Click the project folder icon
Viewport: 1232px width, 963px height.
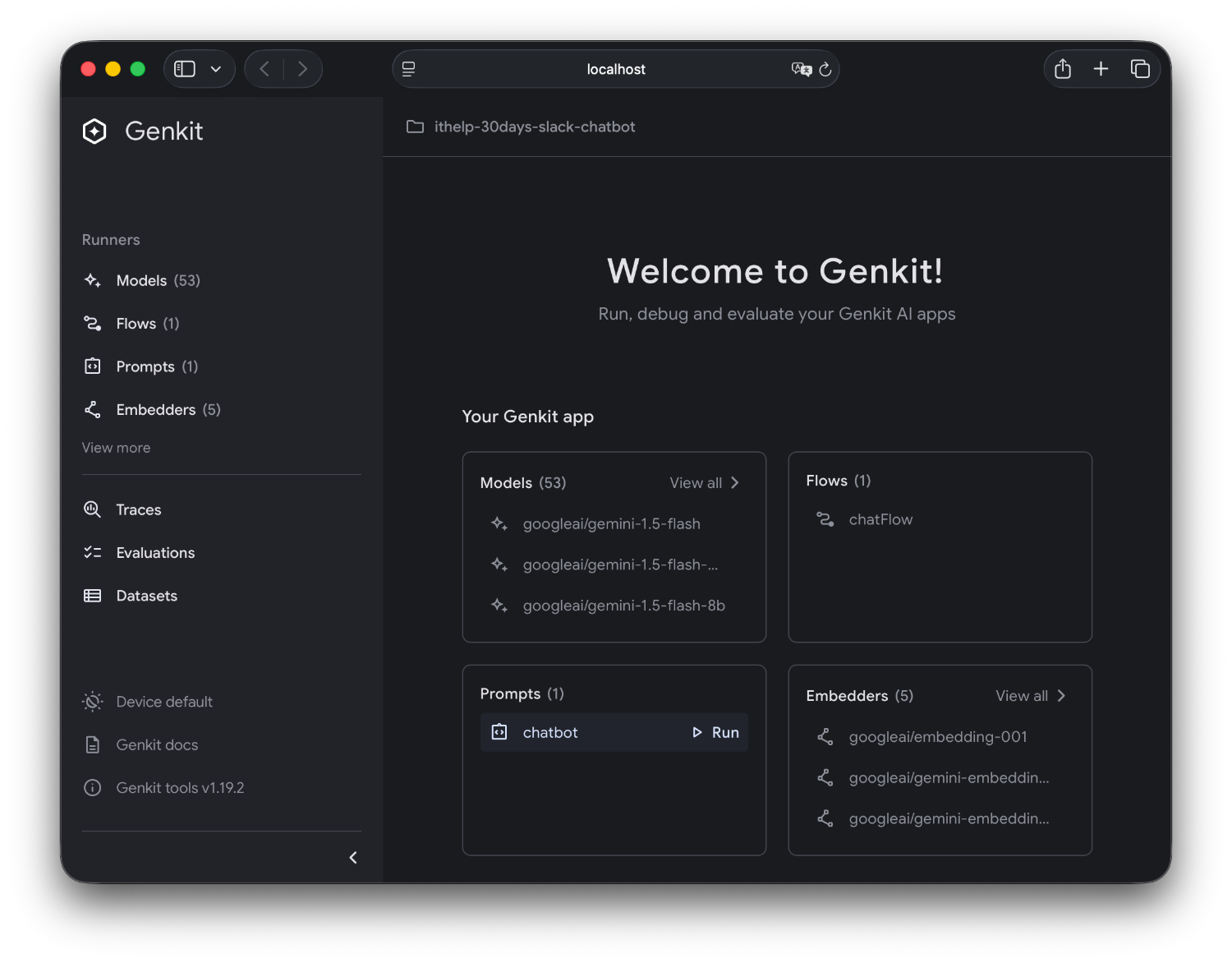tap(416, 127)
